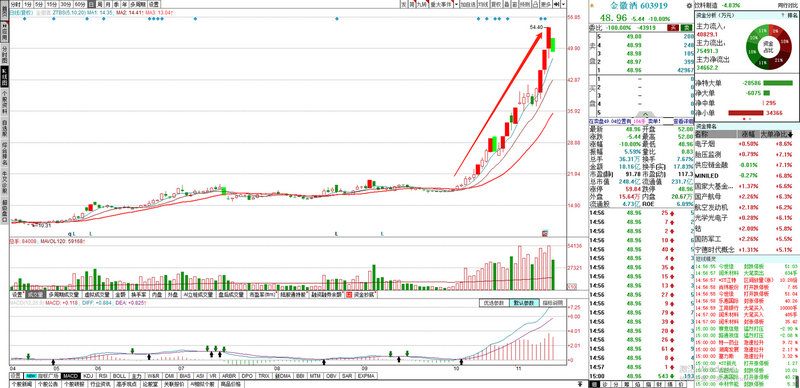
Task: Select the 15分 period button
Action: [52, 4]
